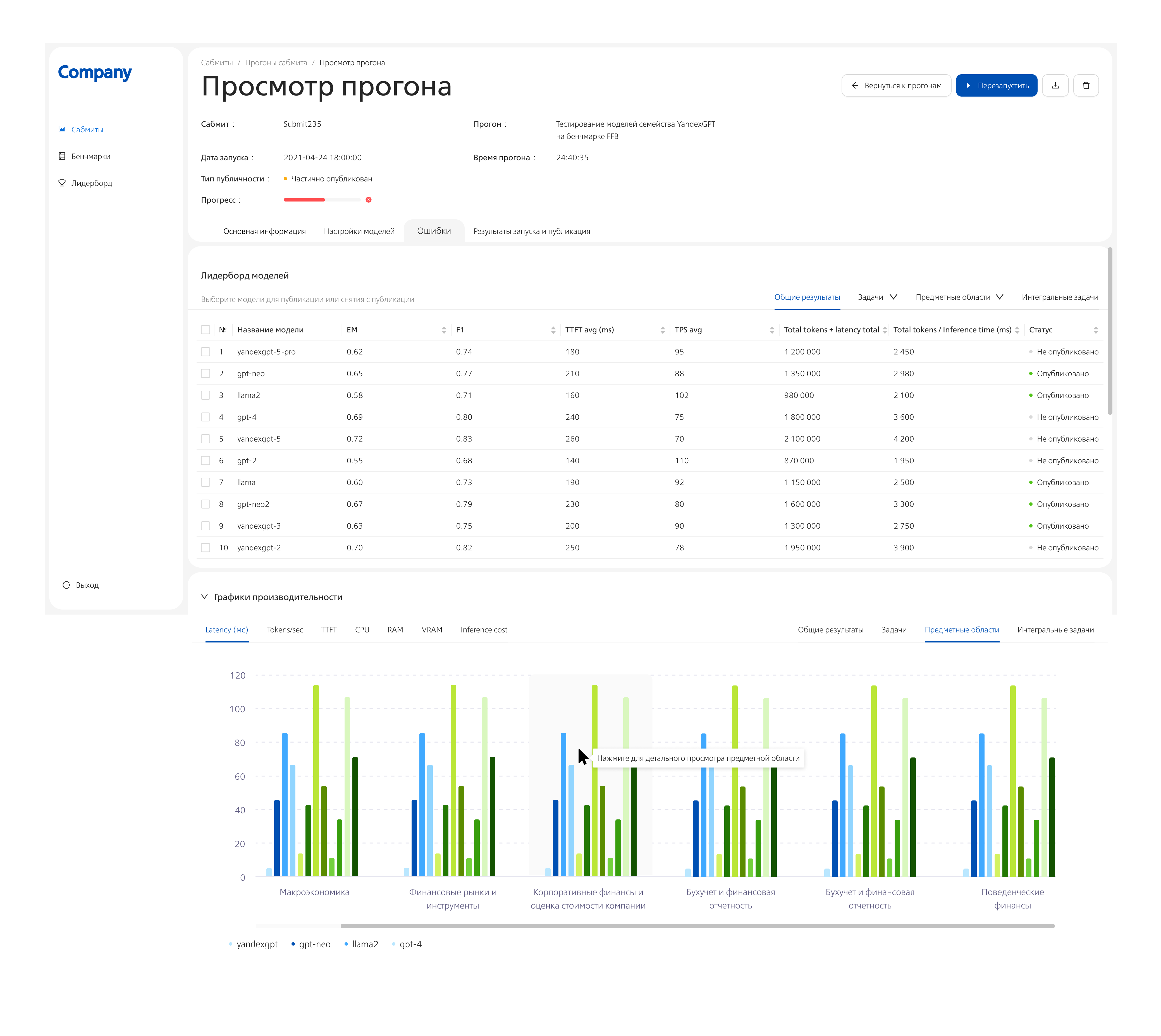Collapse the Графики производительности section

click(x=204, y=596)
